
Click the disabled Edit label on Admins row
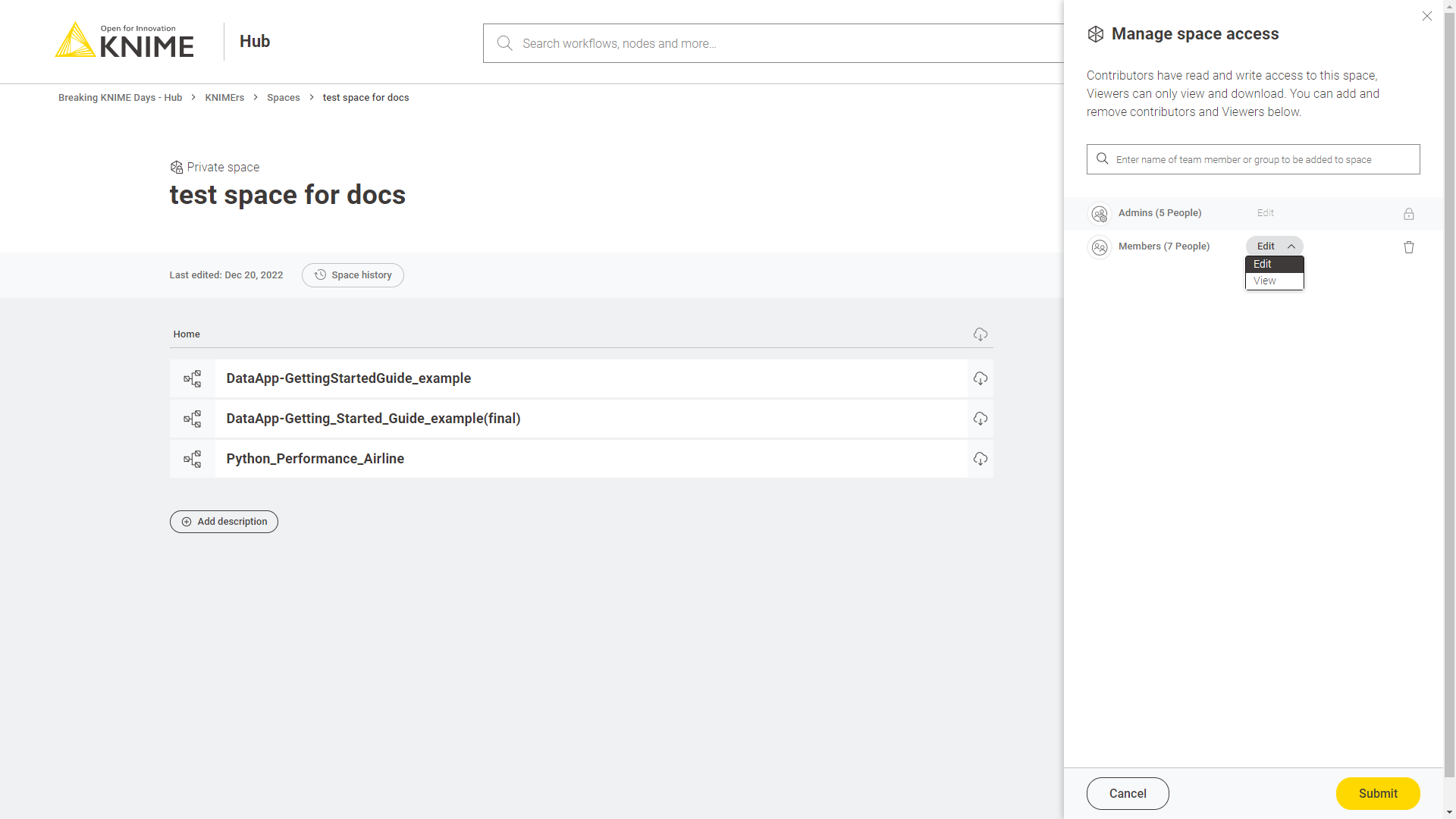pyautogui.click(x=1266, y=213)
